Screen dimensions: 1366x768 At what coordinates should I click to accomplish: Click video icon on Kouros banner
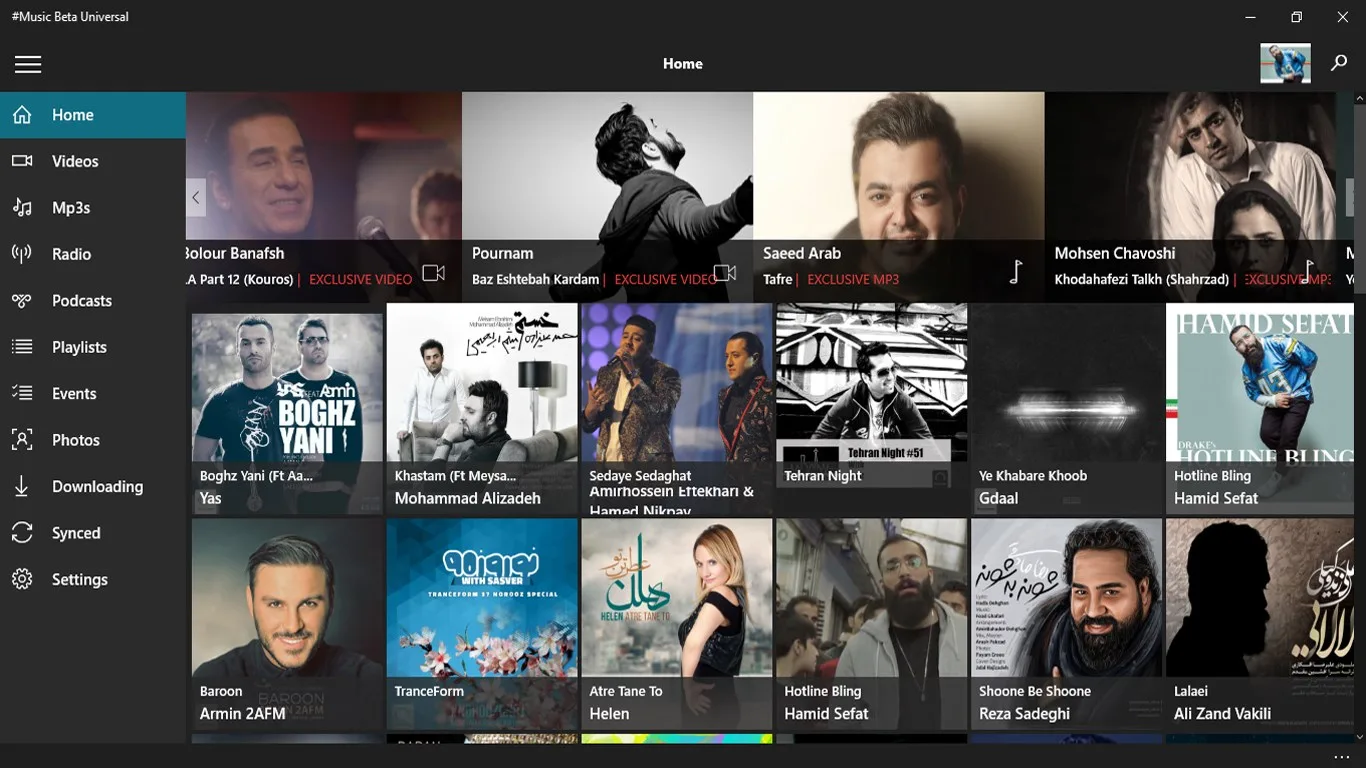(433, 273)
